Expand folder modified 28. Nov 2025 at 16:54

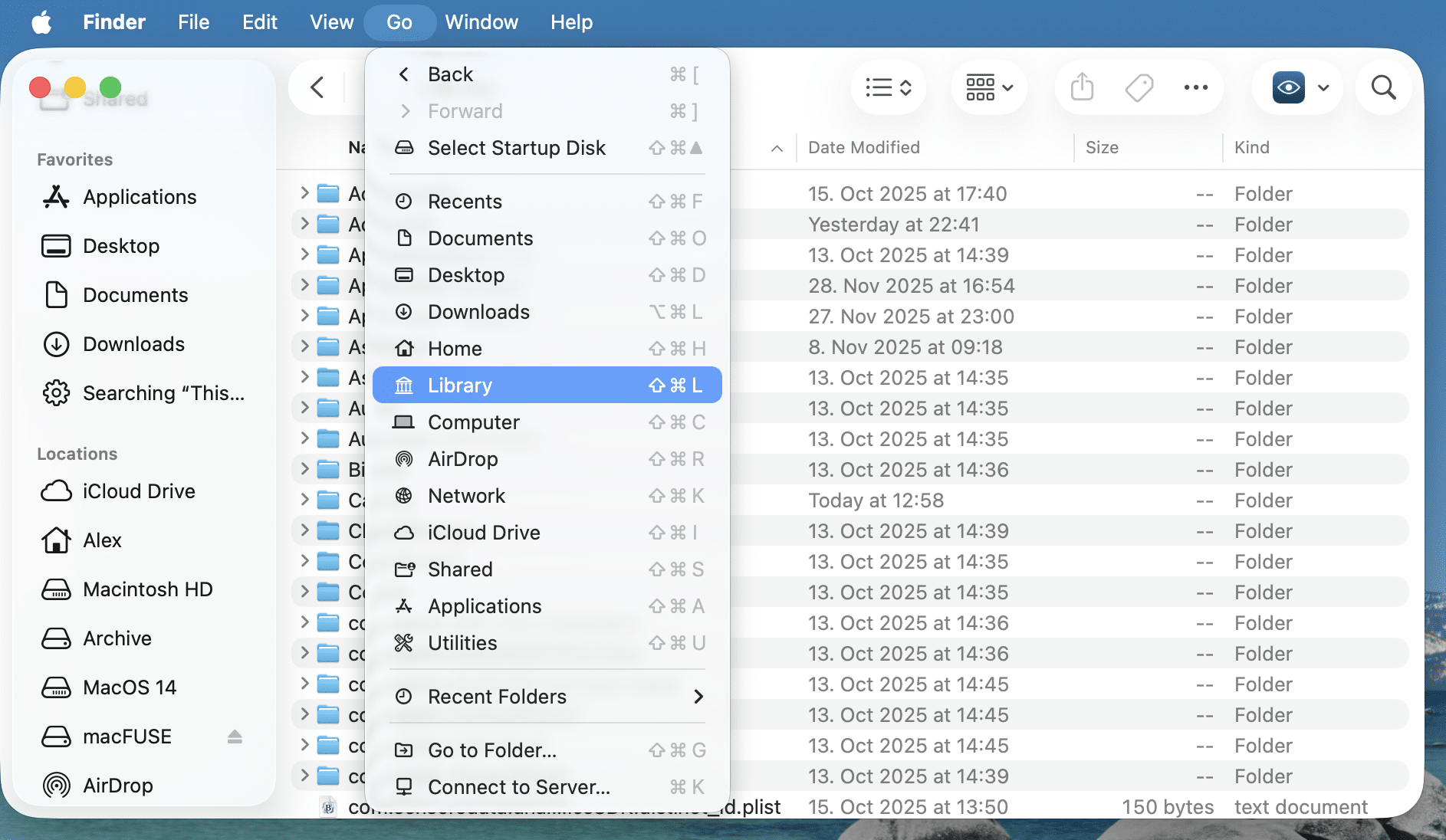(304, 285)
